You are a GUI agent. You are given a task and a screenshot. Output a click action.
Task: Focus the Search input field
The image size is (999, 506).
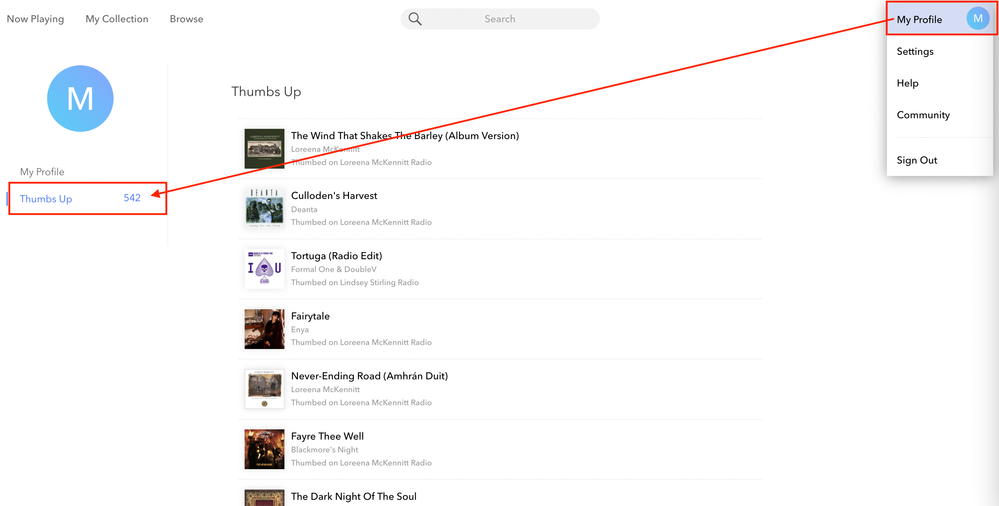pyautogui.click(x=510, y=19)
